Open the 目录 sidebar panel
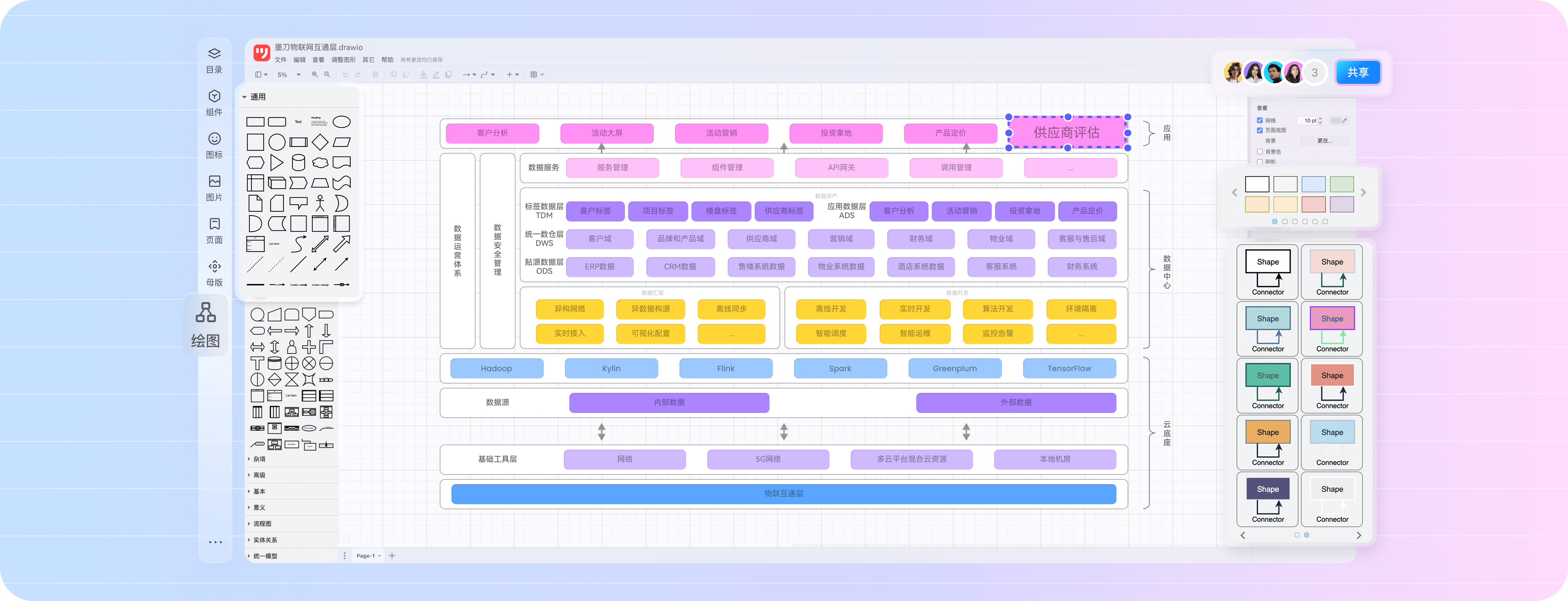 click(x=214, y=61)
